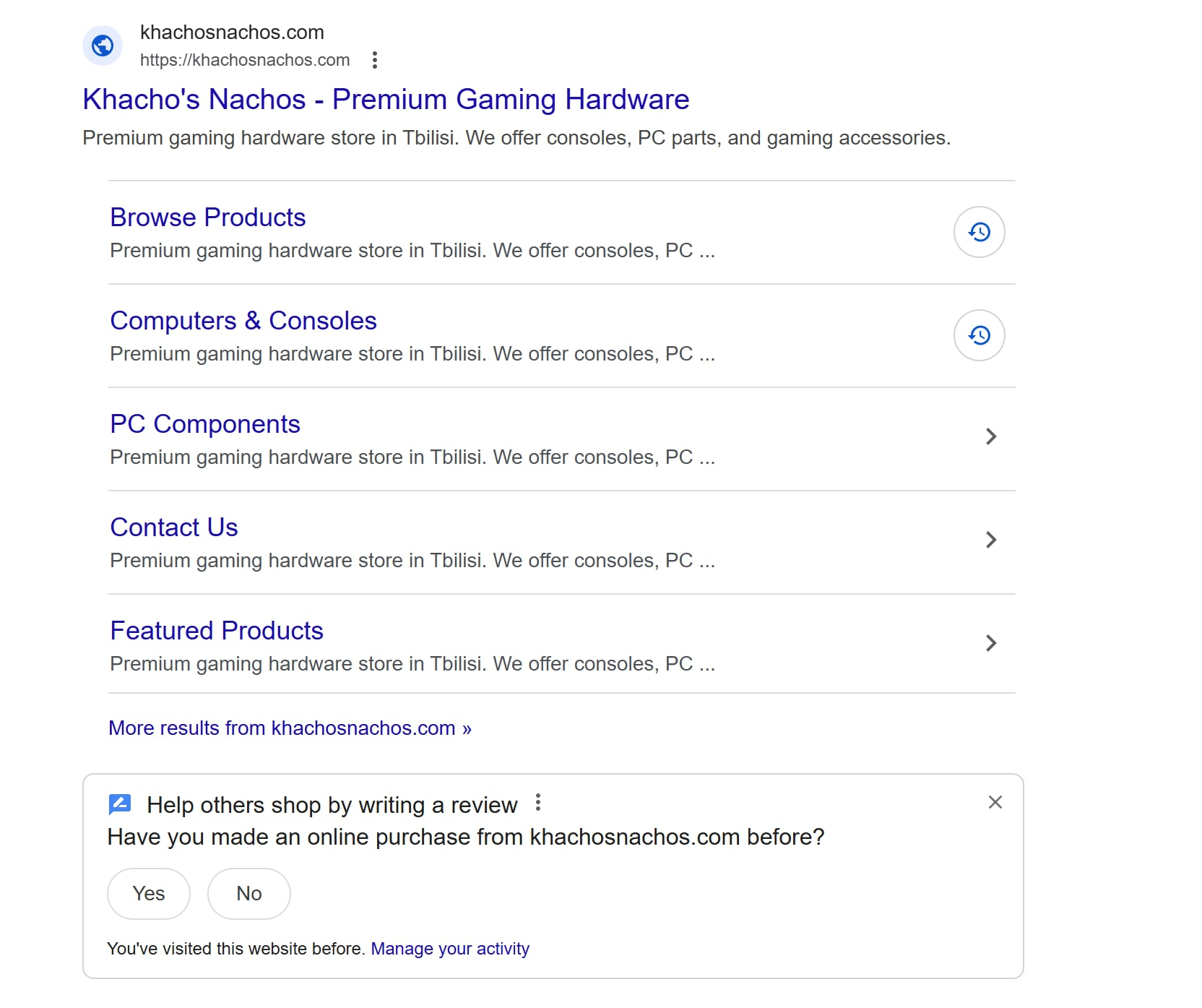Answer Yes to the online purchase question
Screen dimensions: 1202x1008
(149, 894)
